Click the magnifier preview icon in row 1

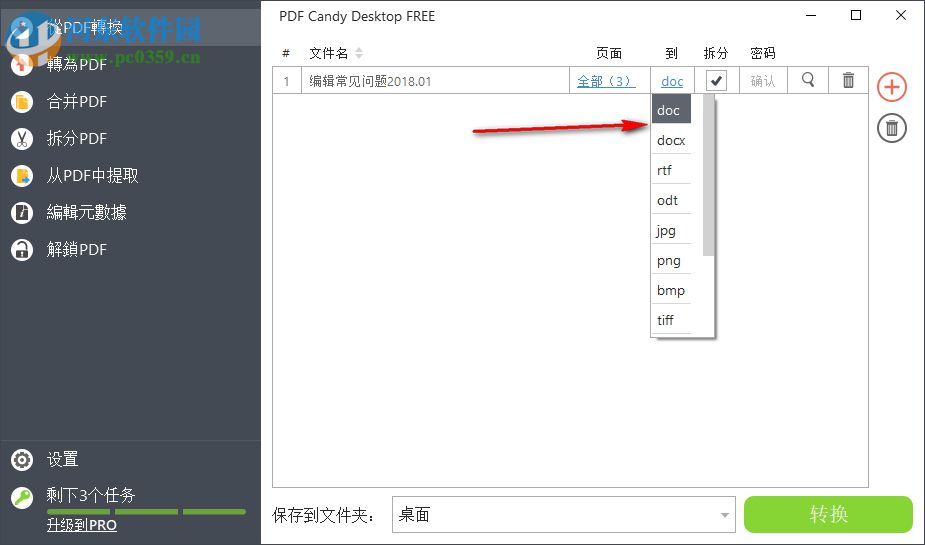pos(808,80)
